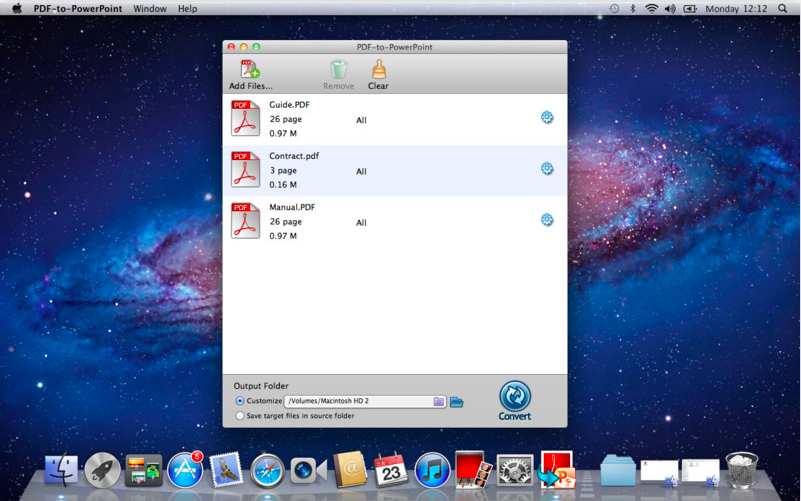The image size is (801, 501).
Task: Open the Window menu
Action: click(150, 9)
